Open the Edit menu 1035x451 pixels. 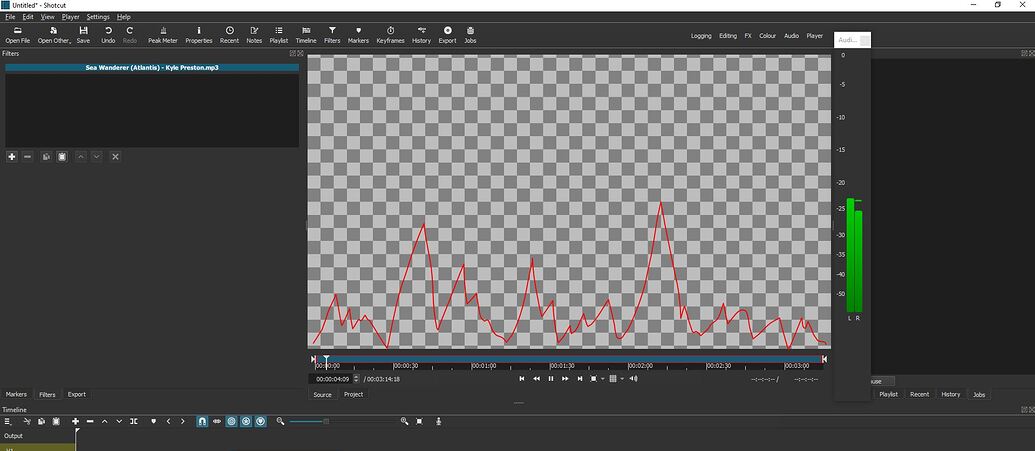click(x=28, y=17)
